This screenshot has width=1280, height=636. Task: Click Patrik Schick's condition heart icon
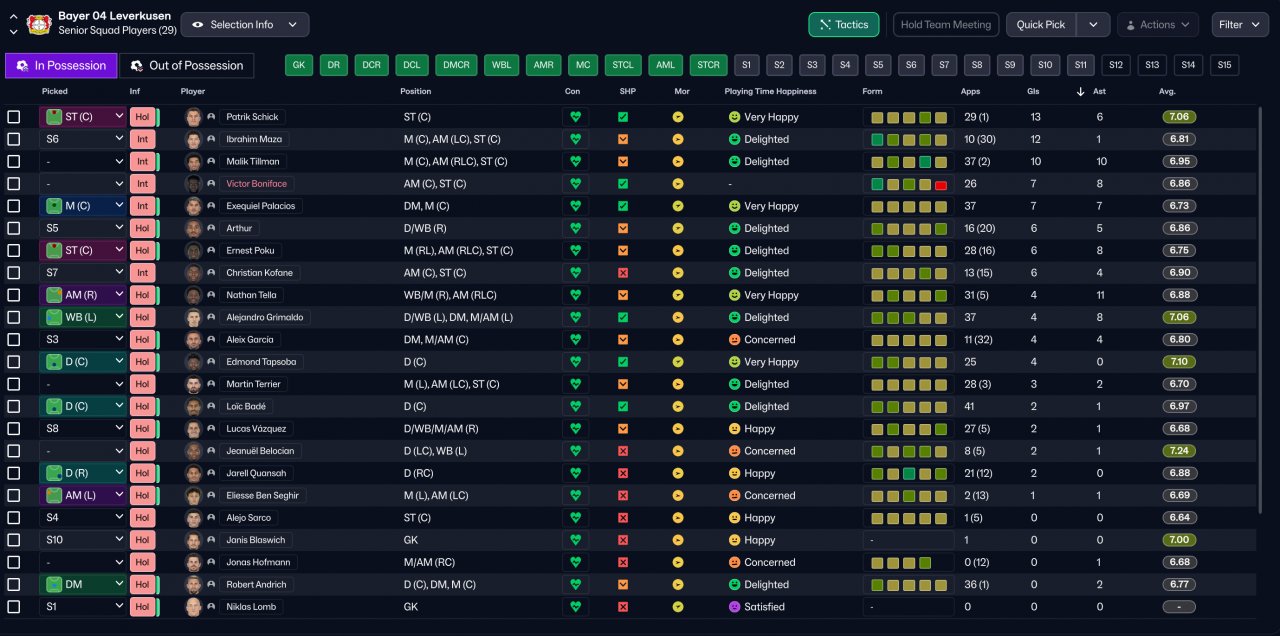tap(575, 117)
